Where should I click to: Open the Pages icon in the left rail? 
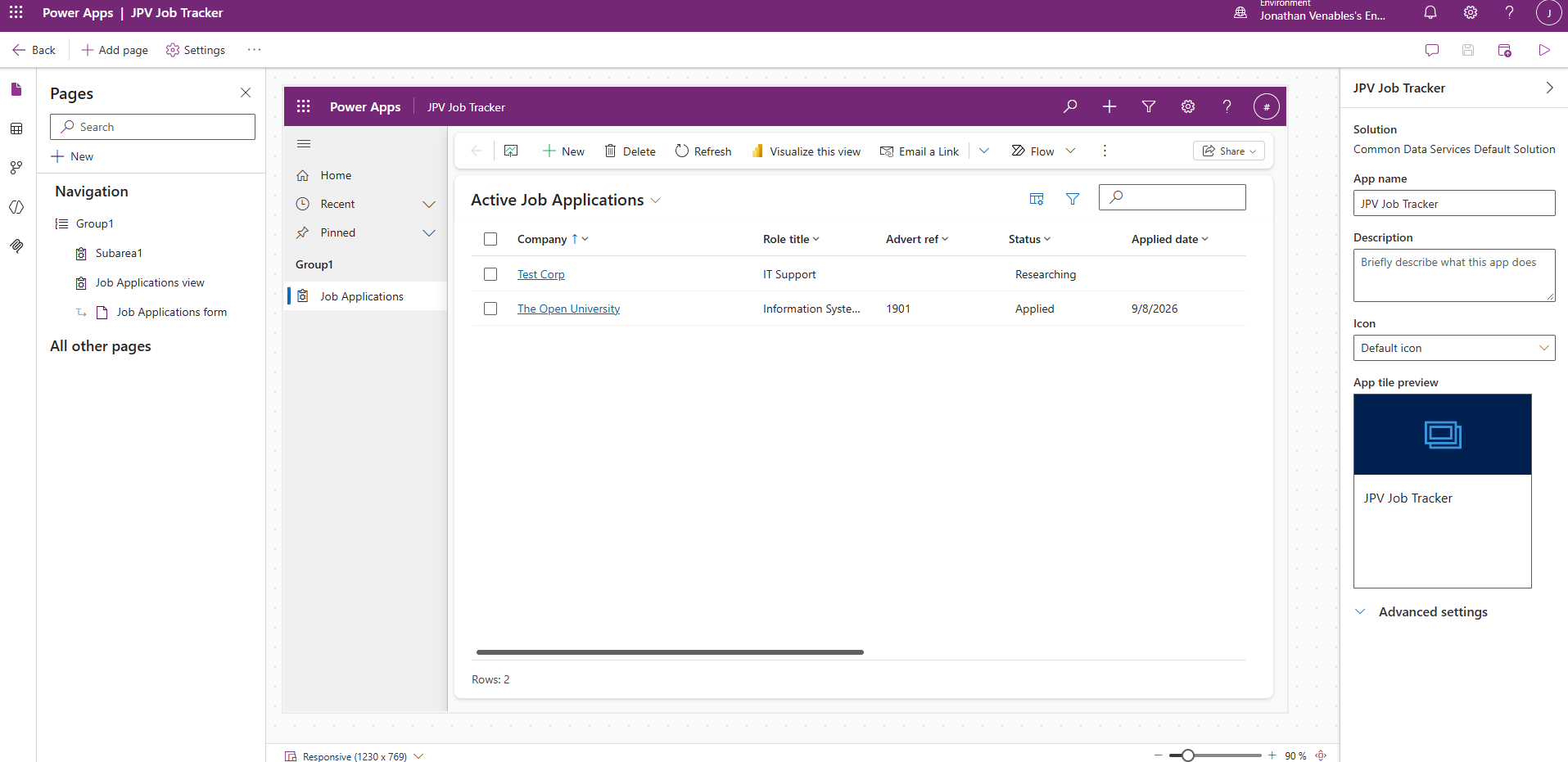16,89
